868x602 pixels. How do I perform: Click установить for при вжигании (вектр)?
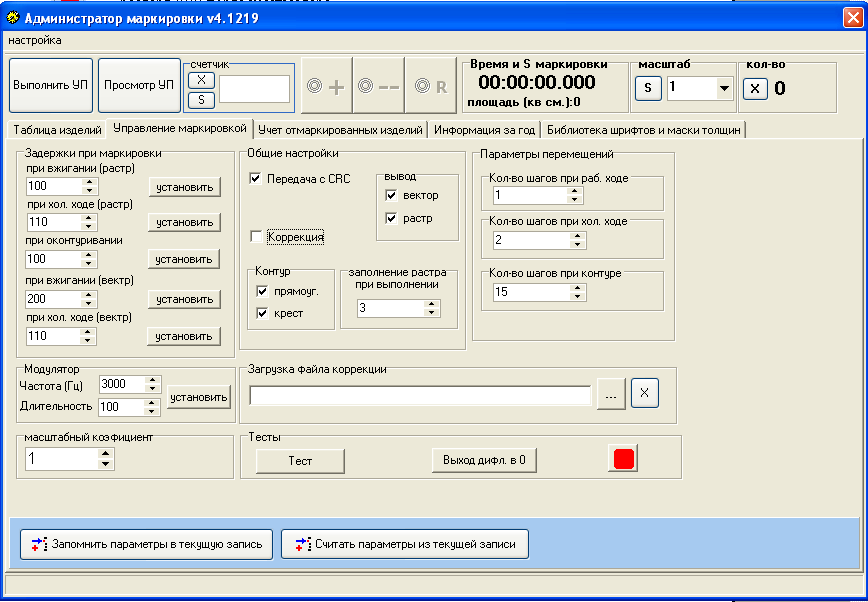(185, 299)
